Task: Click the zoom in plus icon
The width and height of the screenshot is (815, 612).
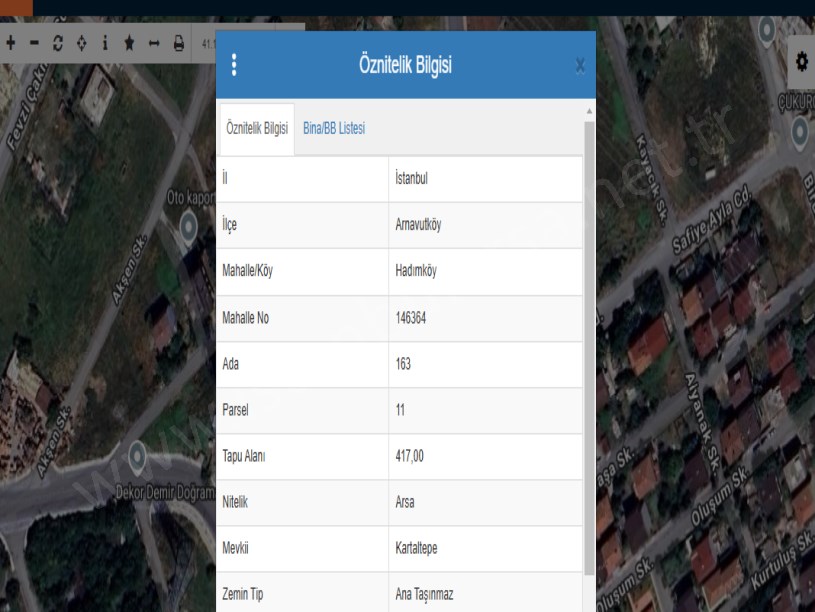Action: point(11,45)
